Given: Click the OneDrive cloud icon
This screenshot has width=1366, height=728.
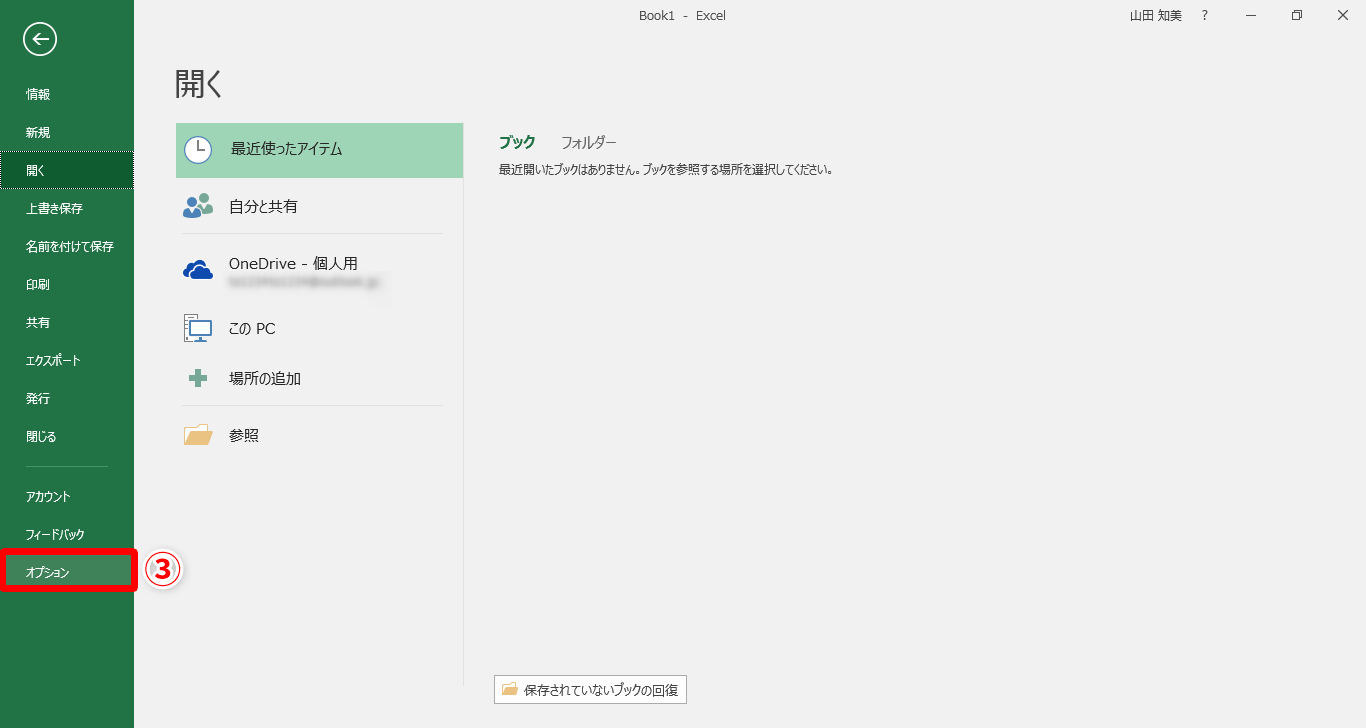Looking at the screenshot, I should [x=198, y=270].
